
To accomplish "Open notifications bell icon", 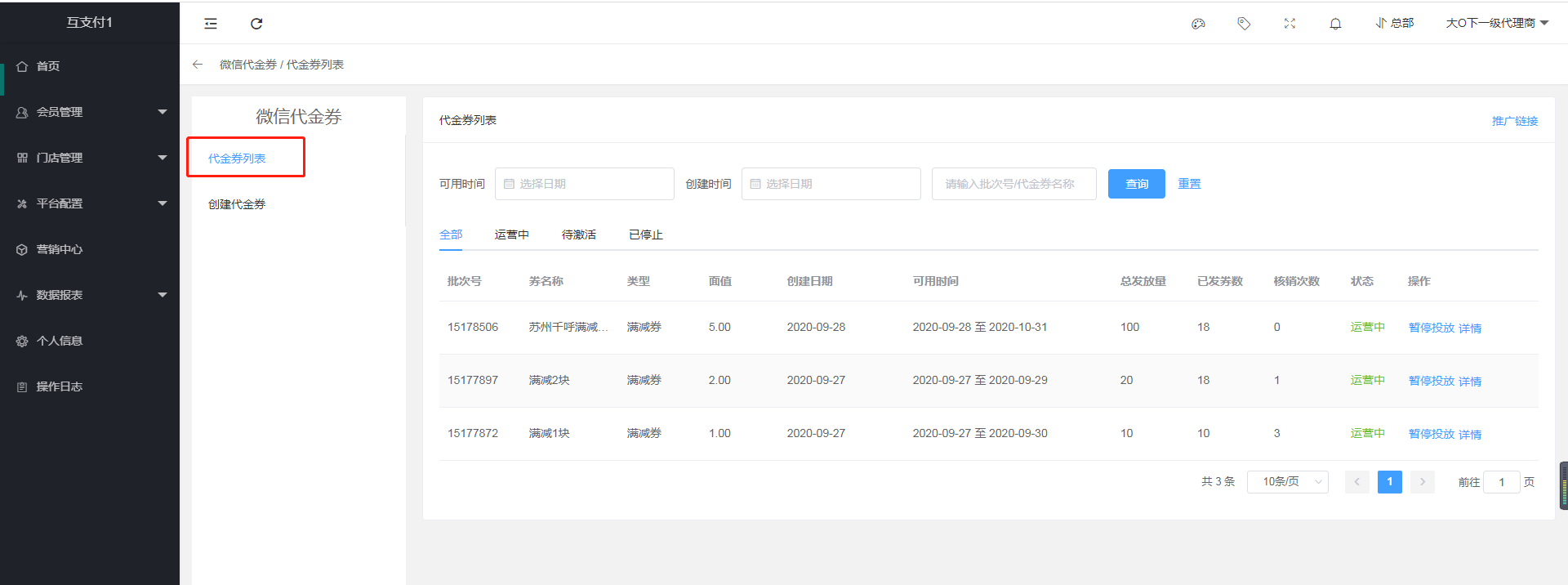I will coord(1335,24).
